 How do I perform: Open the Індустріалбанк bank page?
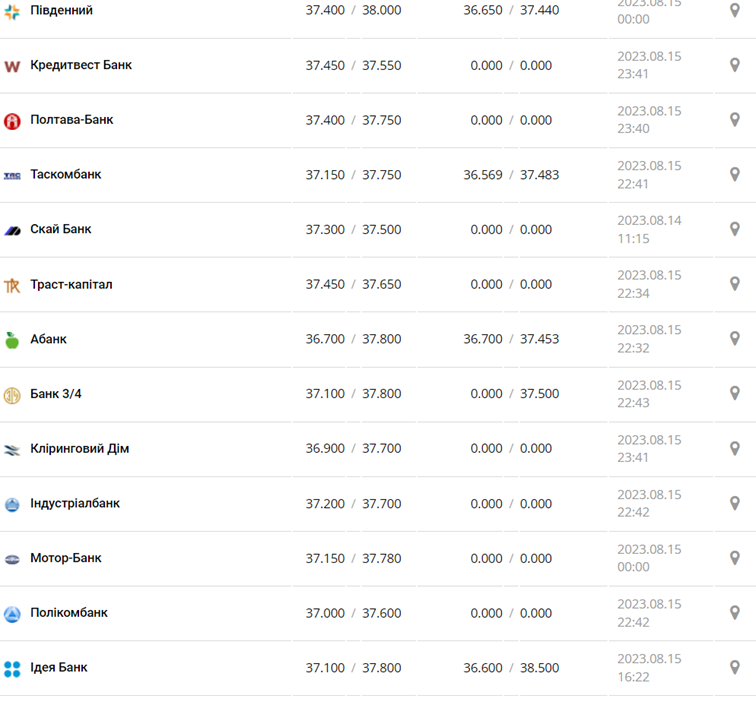[75, 503]
